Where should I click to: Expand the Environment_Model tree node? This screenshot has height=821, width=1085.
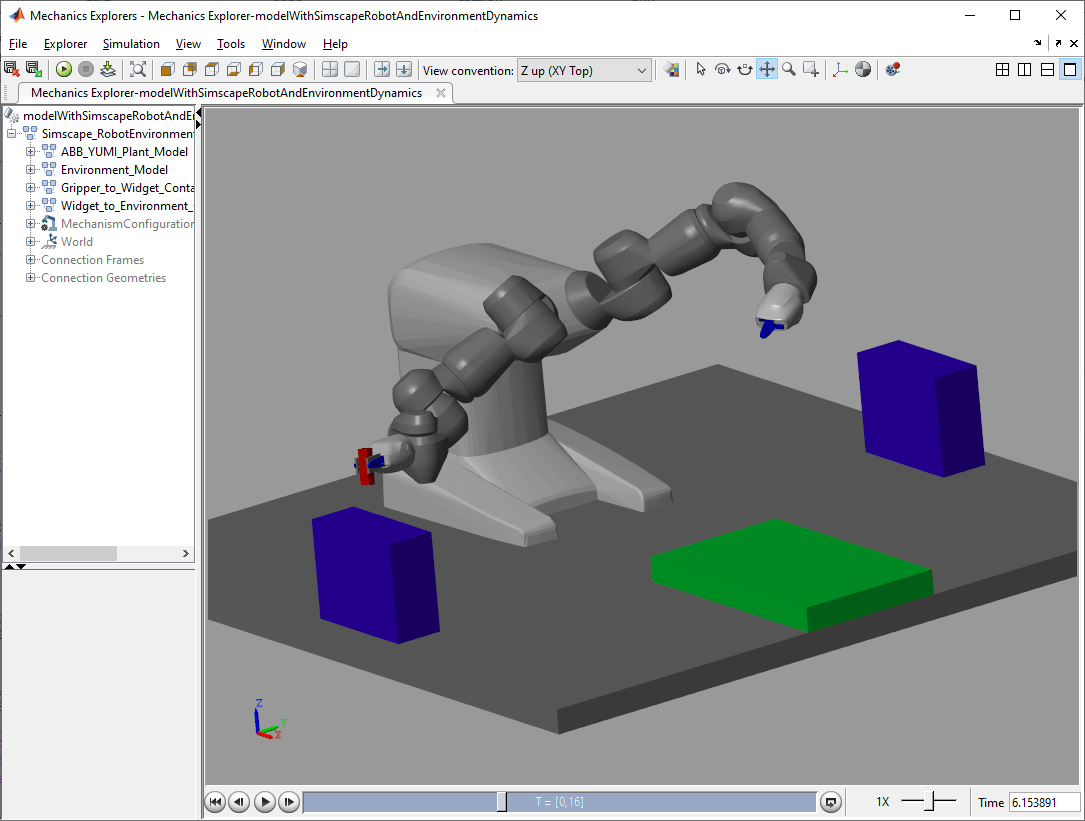pos(30,169)
